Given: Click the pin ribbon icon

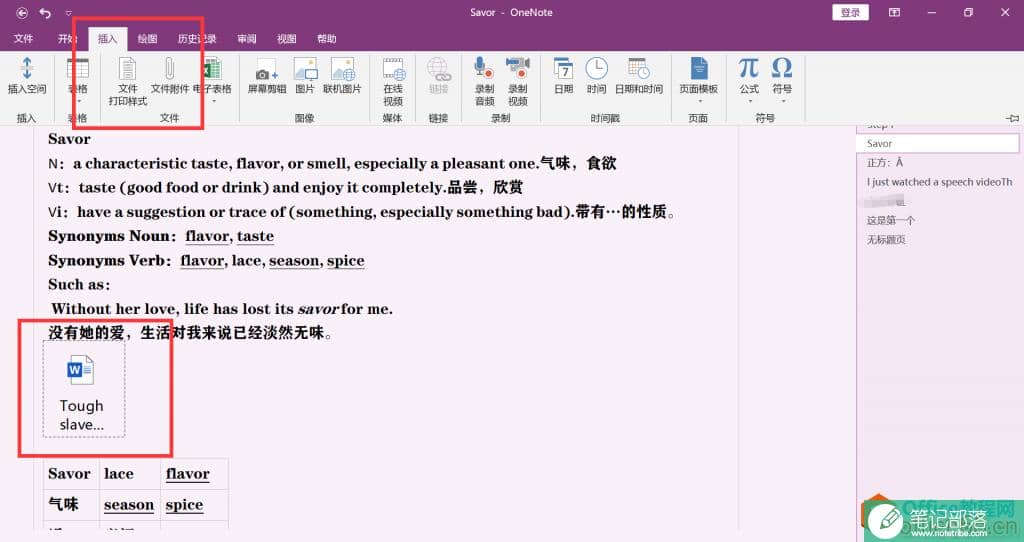Looking at the screenshot, I should (x=1013, y=118).
